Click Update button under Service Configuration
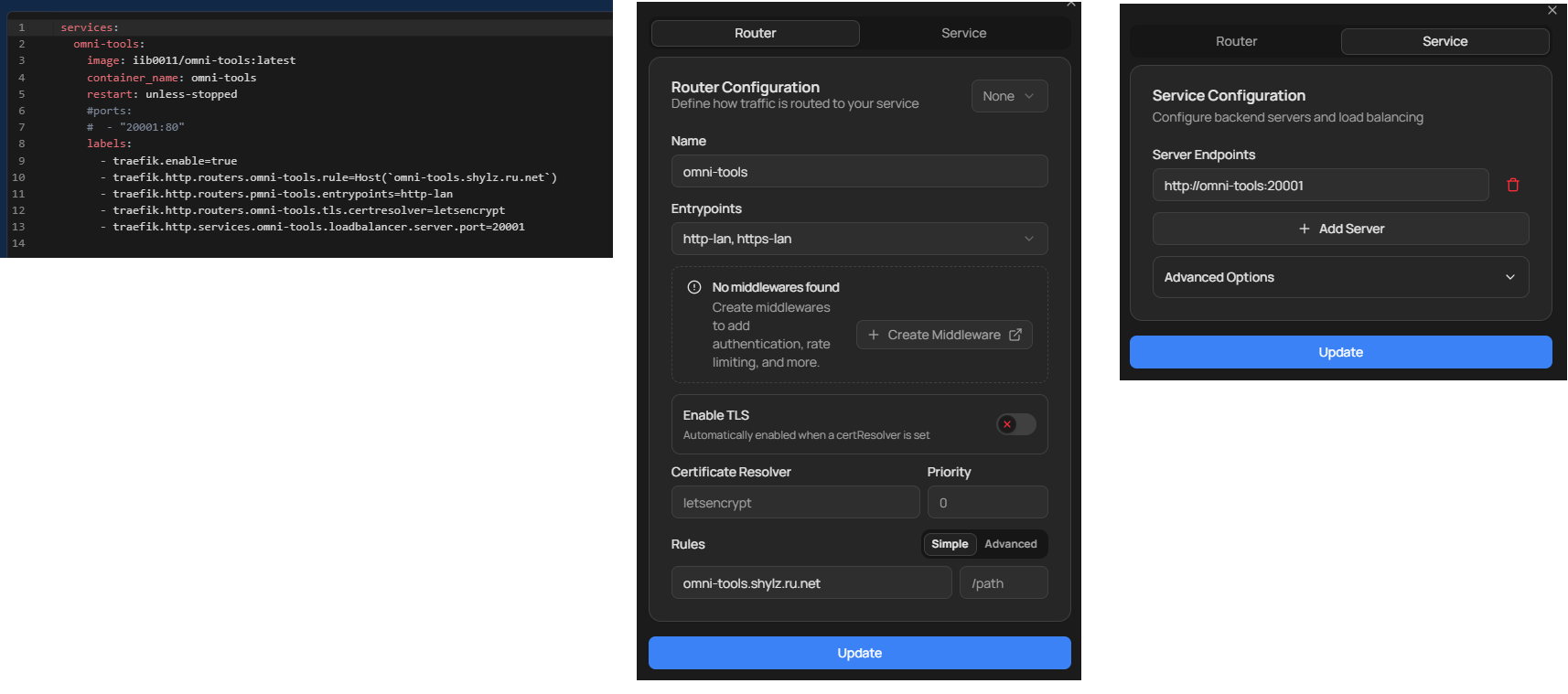 pos(1339,352)
